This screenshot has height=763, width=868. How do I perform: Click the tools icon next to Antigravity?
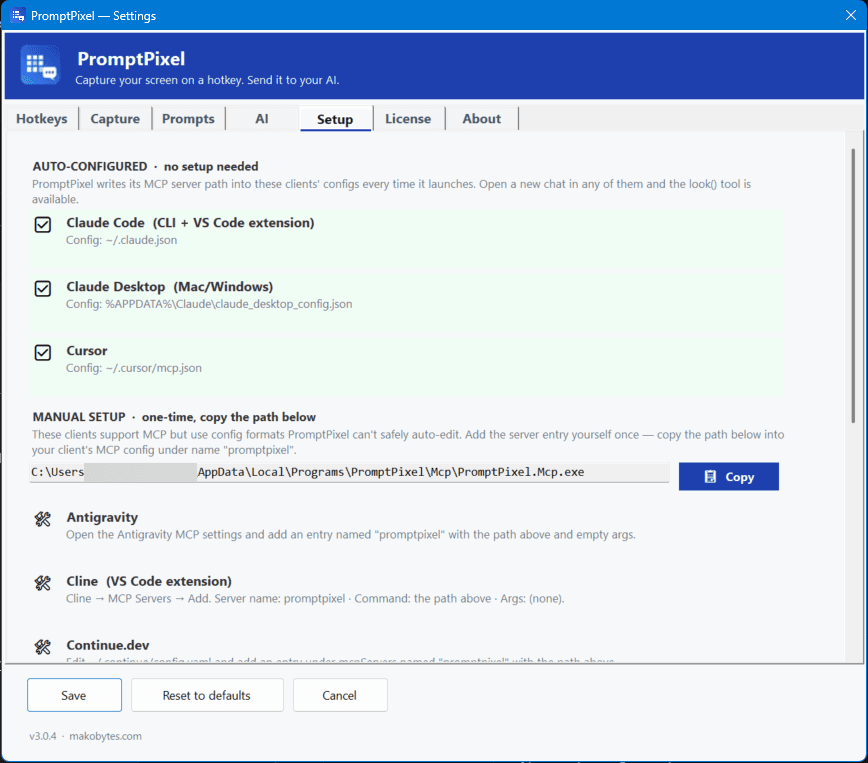click(x=43, y=519)
